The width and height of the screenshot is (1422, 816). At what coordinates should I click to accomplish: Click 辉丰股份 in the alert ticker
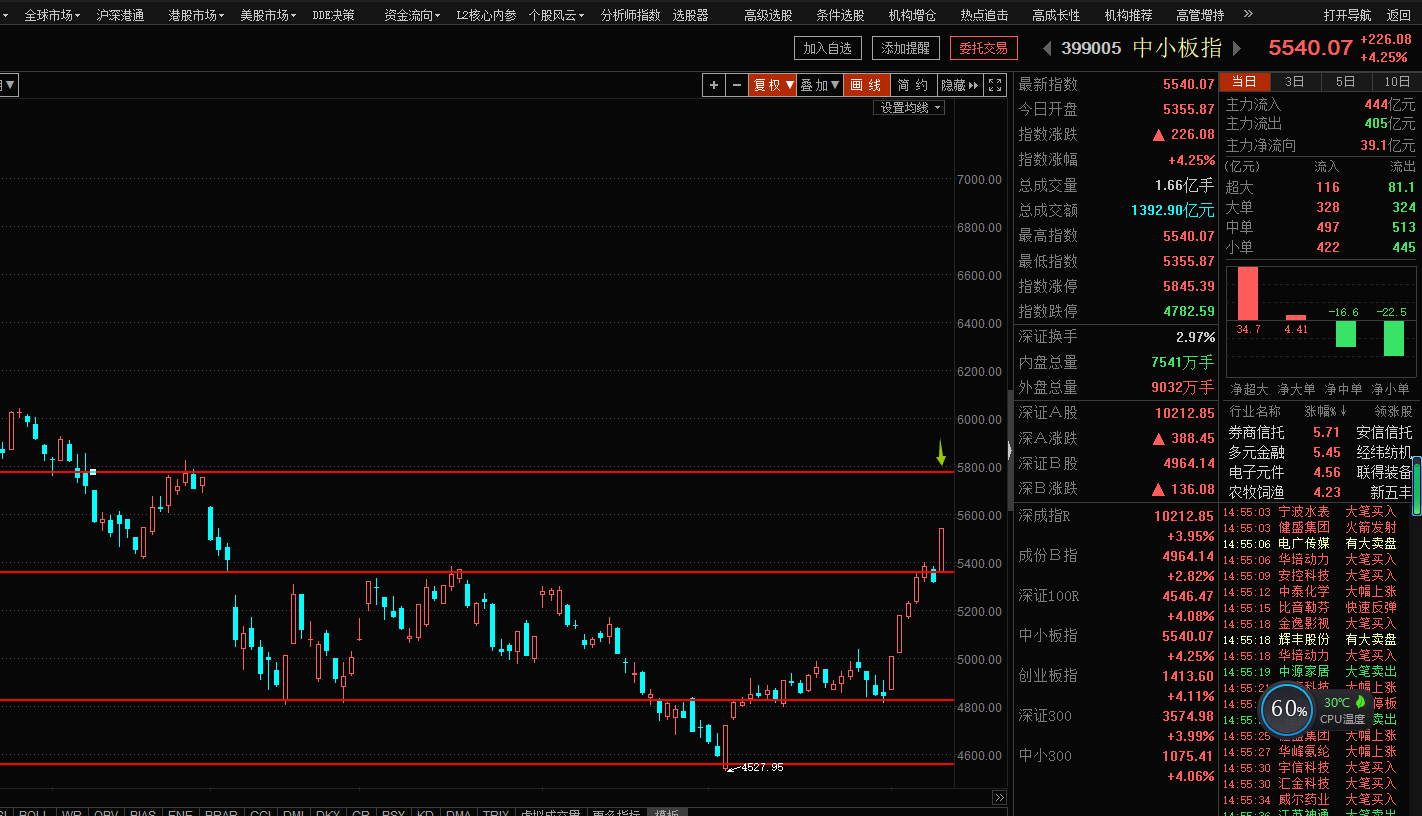coord(1304,639)
